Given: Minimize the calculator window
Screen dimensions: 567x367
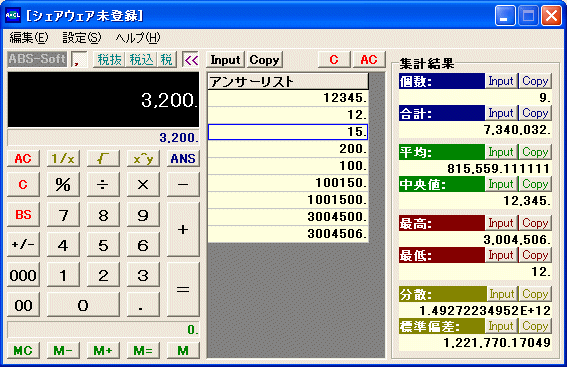Looking at the screenshot, I should pyautogui.click(x=505, y=16).
